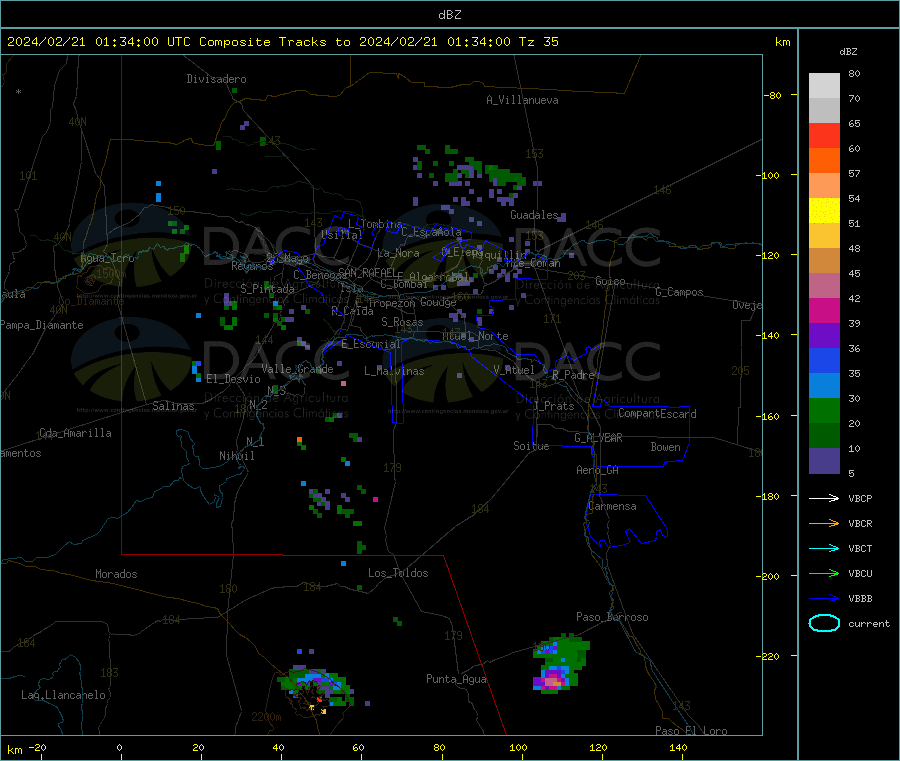Click the blue VBBB arrow legend icon
This screenshot has width=900, height=761.
coord(824,599)
